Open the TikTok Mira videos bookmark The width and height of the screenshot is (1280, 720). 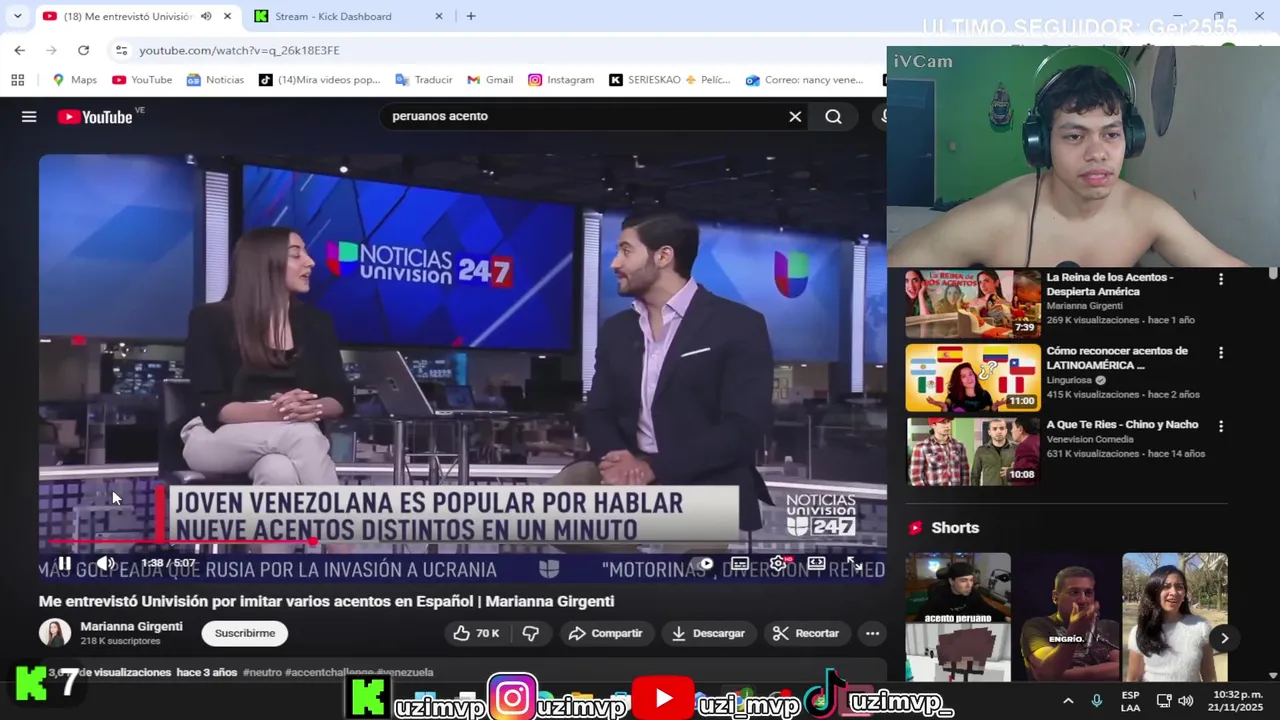pos(320,80)
